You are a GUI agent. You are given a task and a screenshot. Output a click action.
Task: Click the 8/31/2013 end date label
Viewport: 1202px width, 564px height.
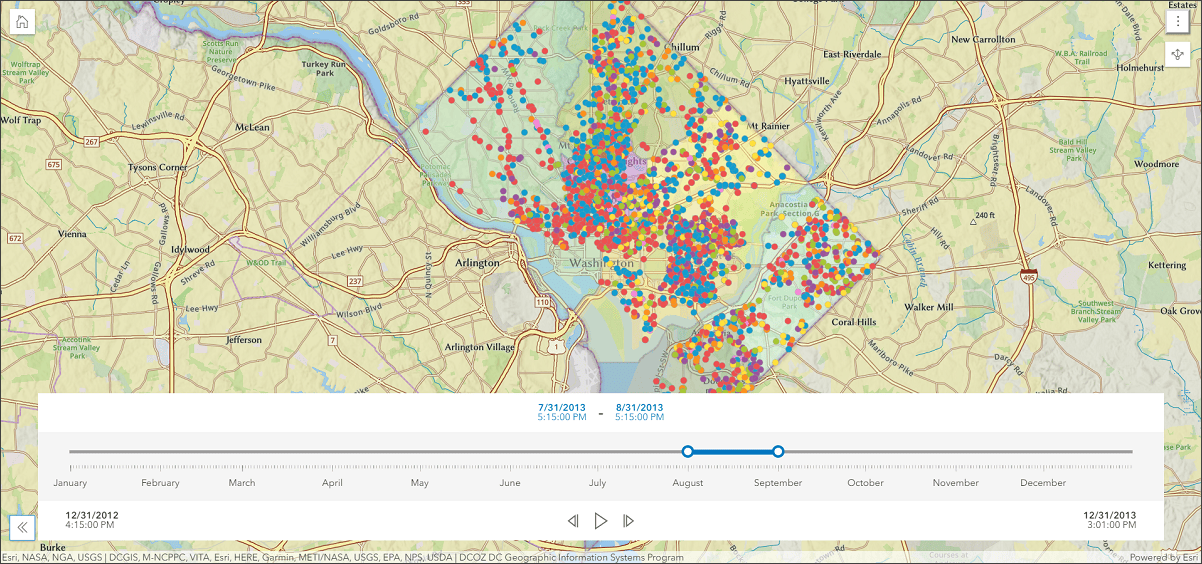pyautogui.click(x=639, y=408)
